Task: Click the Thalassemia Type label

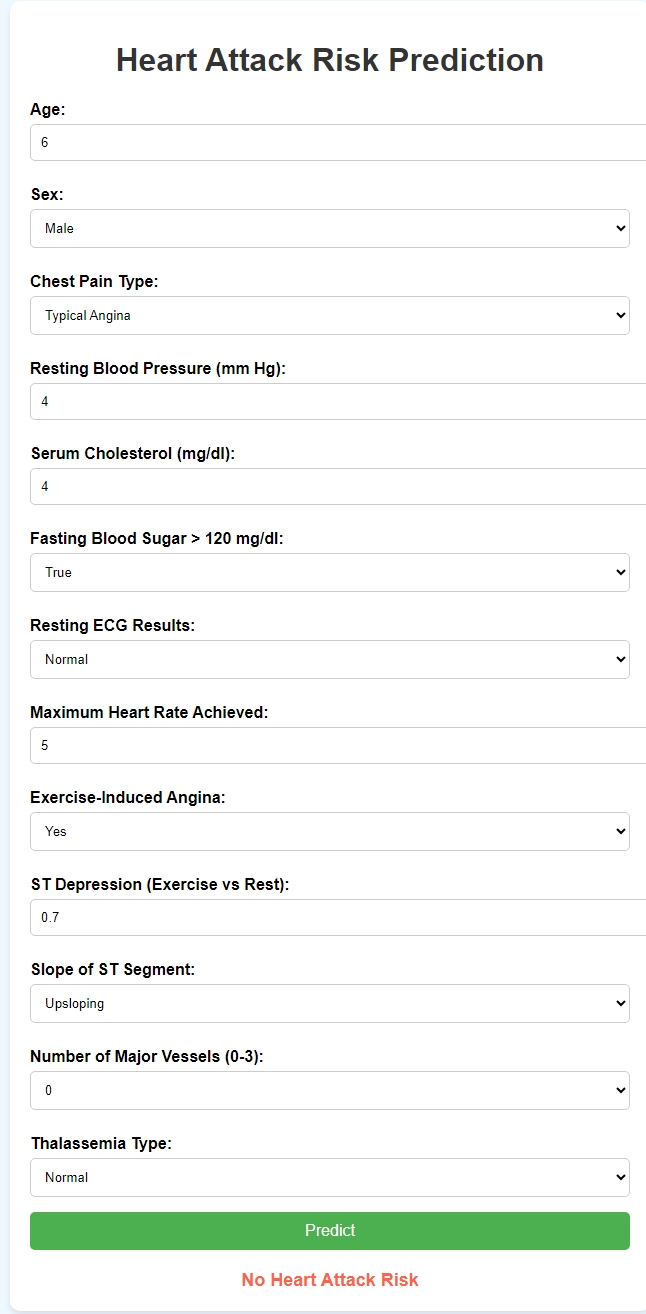Action: (101, 1143)
